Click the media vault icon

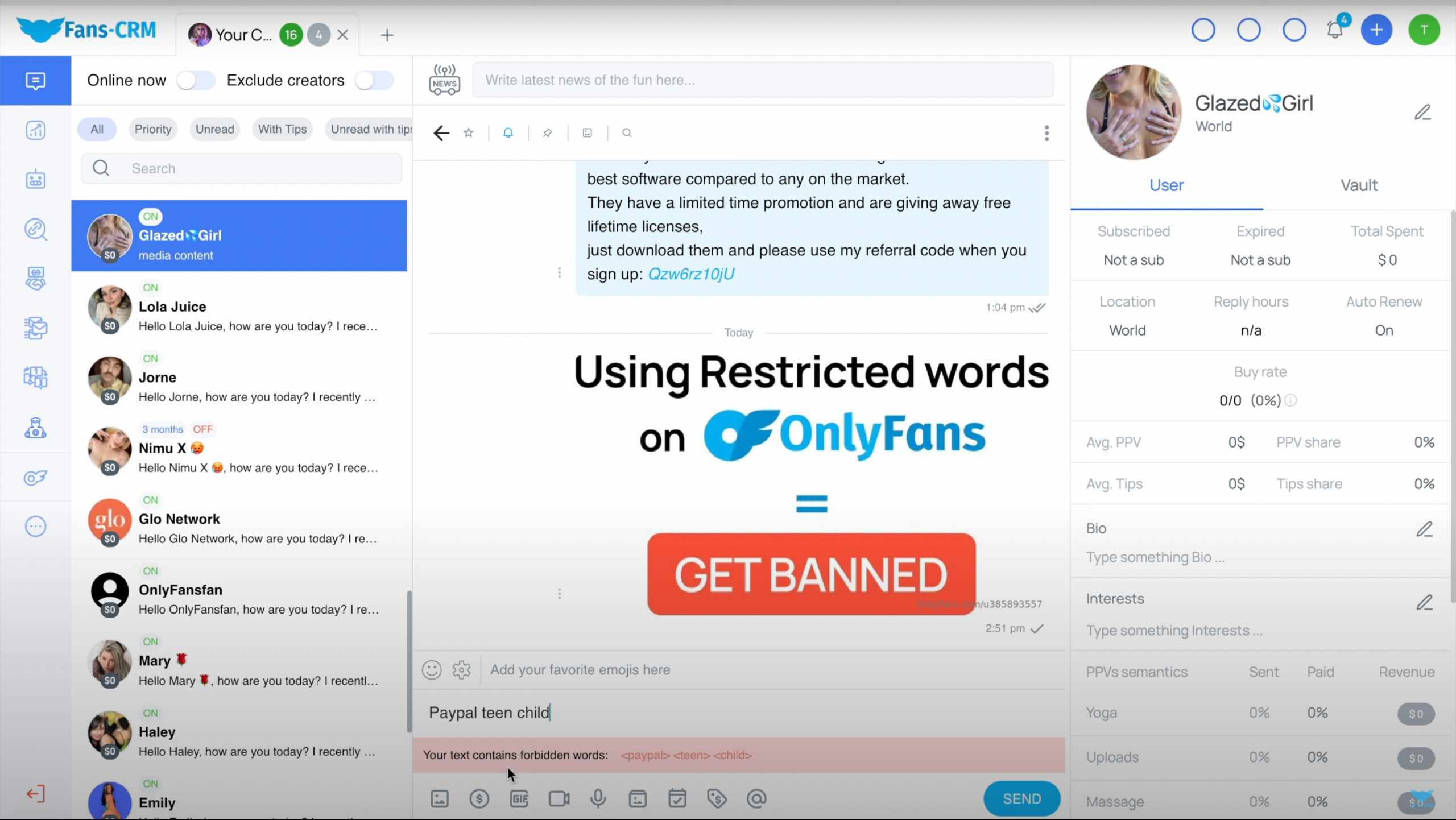coord(638,798)
